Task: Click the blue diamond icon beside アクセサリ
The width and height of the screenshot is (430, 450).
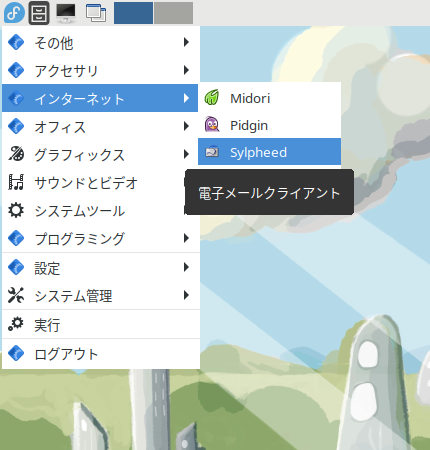Action: (x=16, y=70)
